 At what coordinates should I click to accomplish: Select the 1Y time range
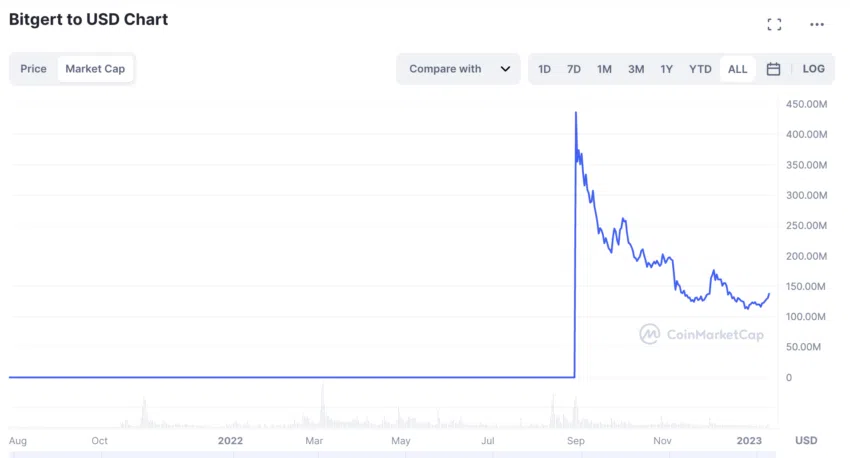point(666,69)
